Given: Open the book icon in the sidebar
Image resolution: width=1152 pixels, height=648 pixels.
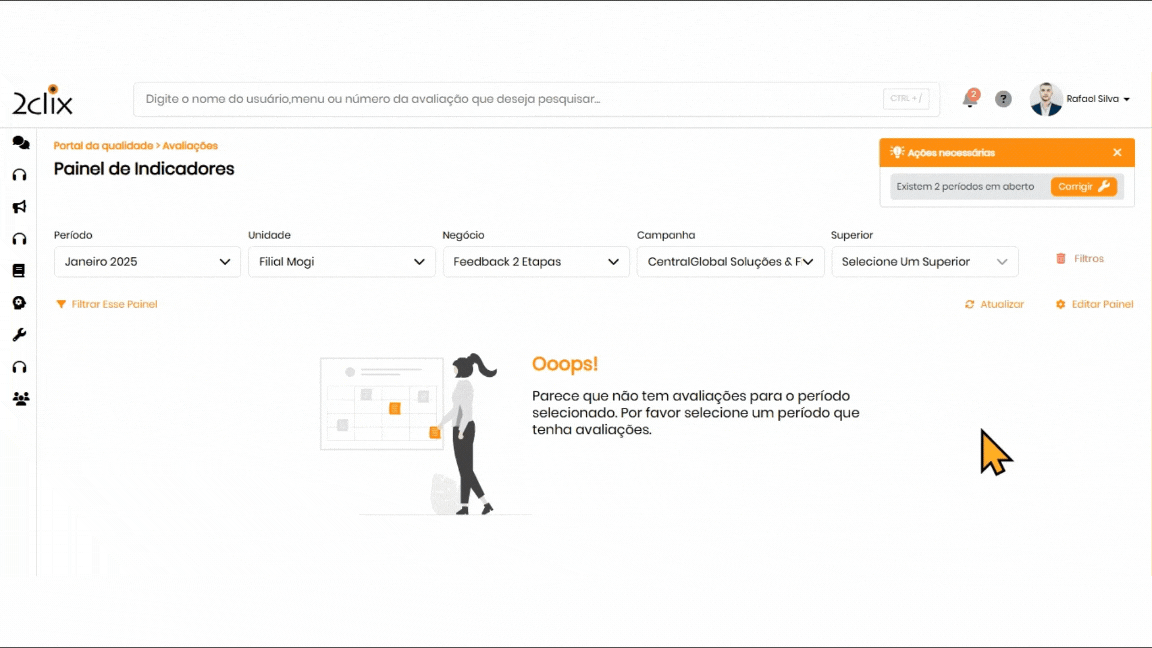Looking at the screenshot, I should [x=19, y=271].
